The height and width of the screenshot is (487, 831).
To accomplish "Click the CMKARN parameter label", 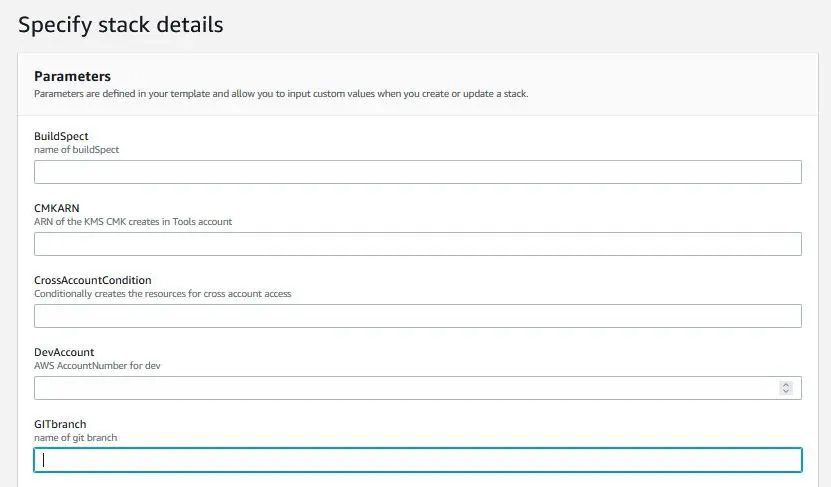I will [x=57, y=208].
